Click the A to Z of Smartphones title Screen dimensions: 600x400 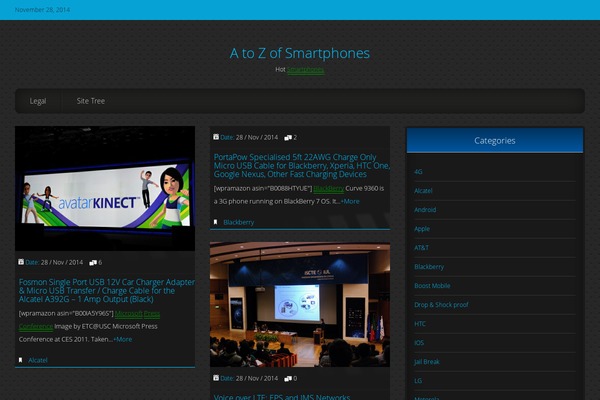click(300, 53)
